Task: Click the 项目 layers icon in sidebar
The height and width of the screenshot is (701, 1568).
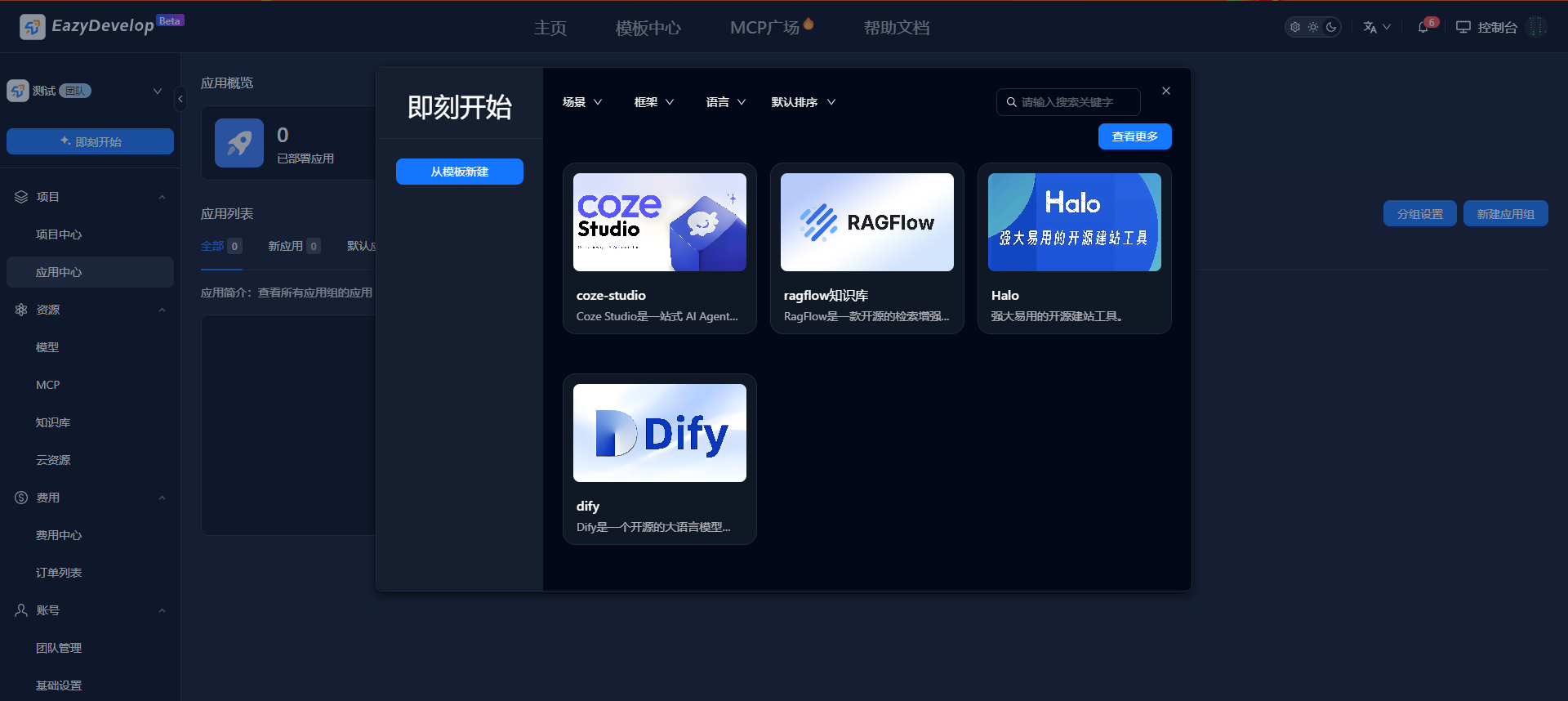Action: (21, 197)
